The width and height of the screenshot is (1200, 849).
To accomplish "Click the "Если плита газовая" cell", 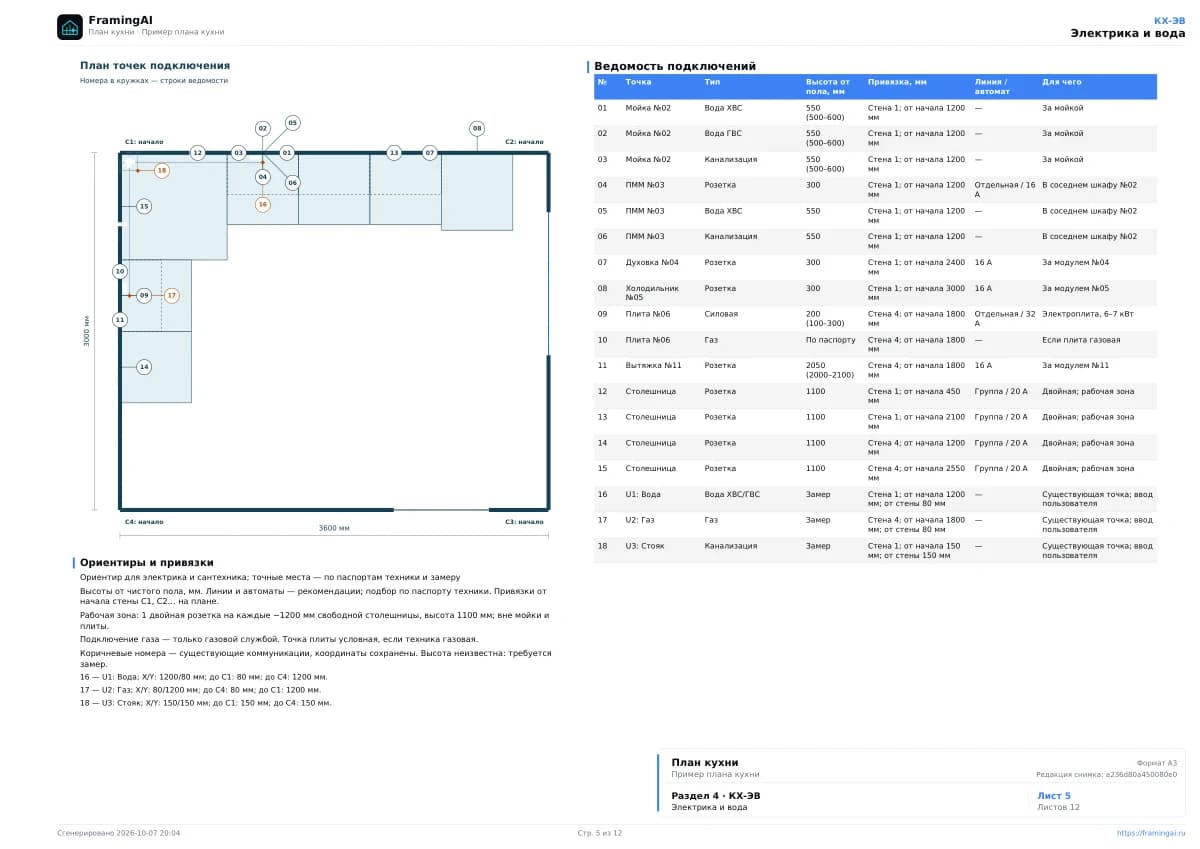I will (1081, 340).
